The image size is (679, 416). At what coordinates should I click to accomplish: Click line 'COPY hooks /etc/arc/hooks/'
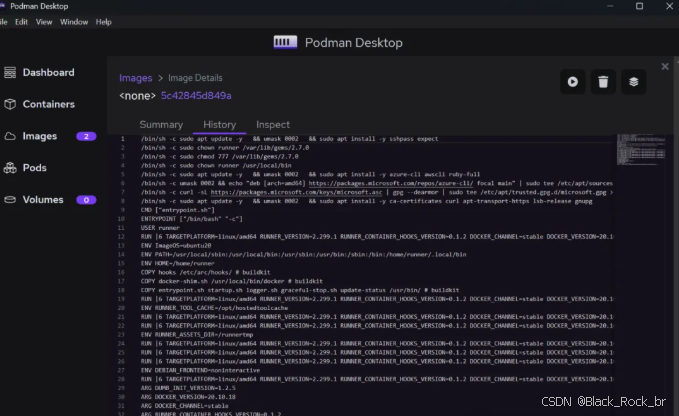click(205, 272)
